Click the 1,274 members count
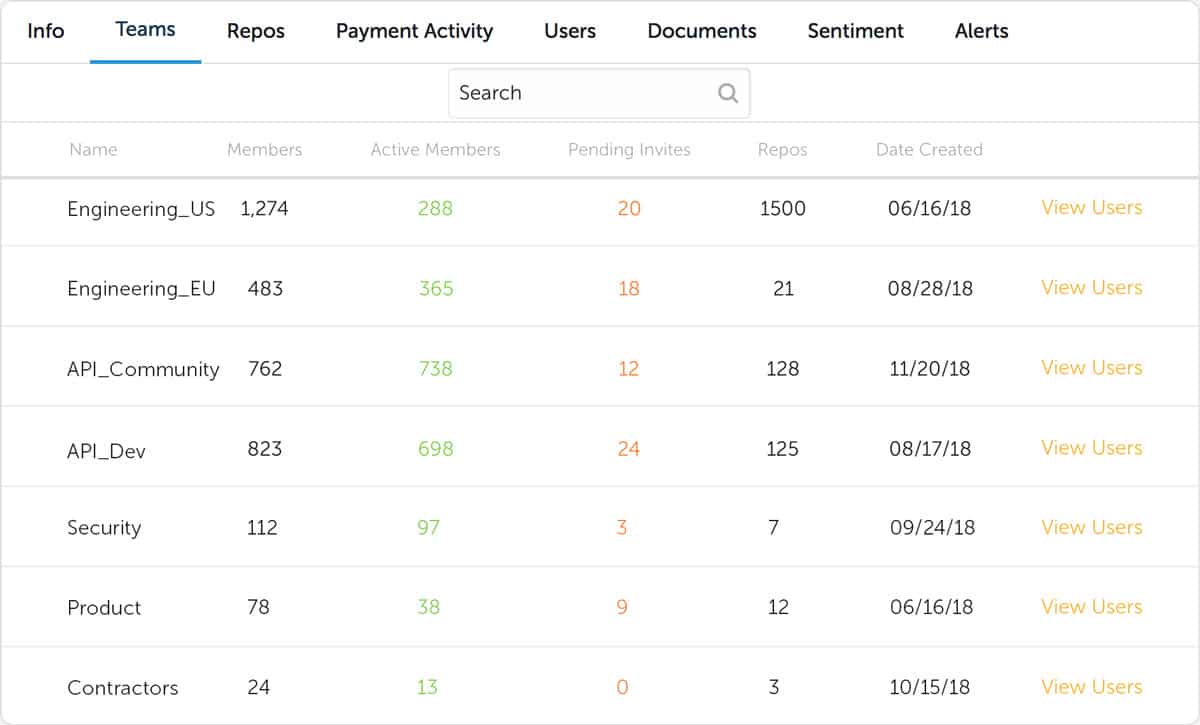The height and width of the screenshot is (725, 1200). 264,209
